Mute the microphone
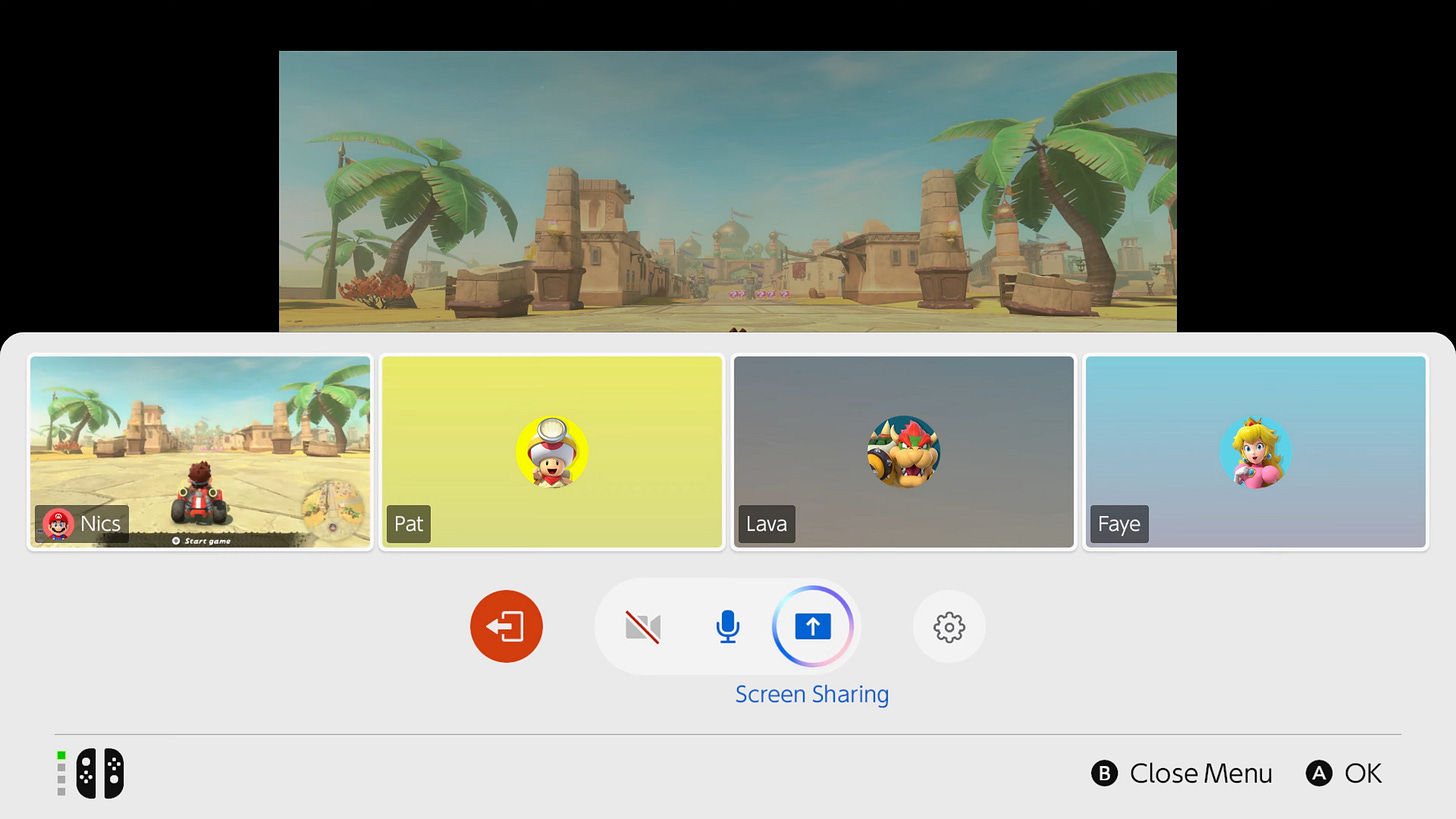1456x819 pixels. [728, 627]
